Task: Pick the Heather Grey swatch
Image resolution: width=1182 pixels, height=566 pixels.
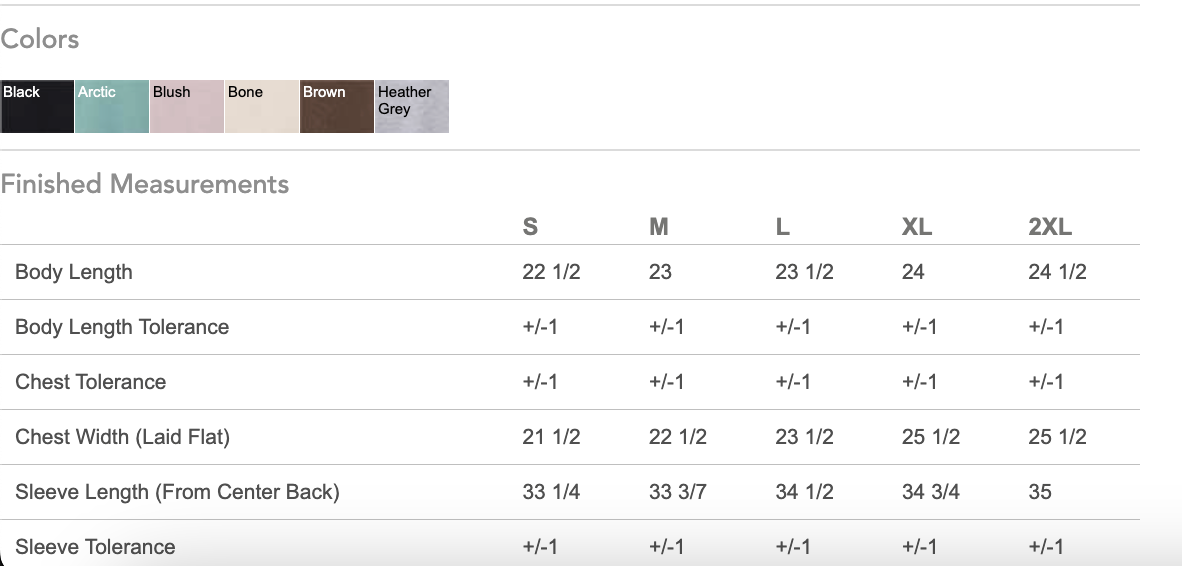Action: (412, 107)
